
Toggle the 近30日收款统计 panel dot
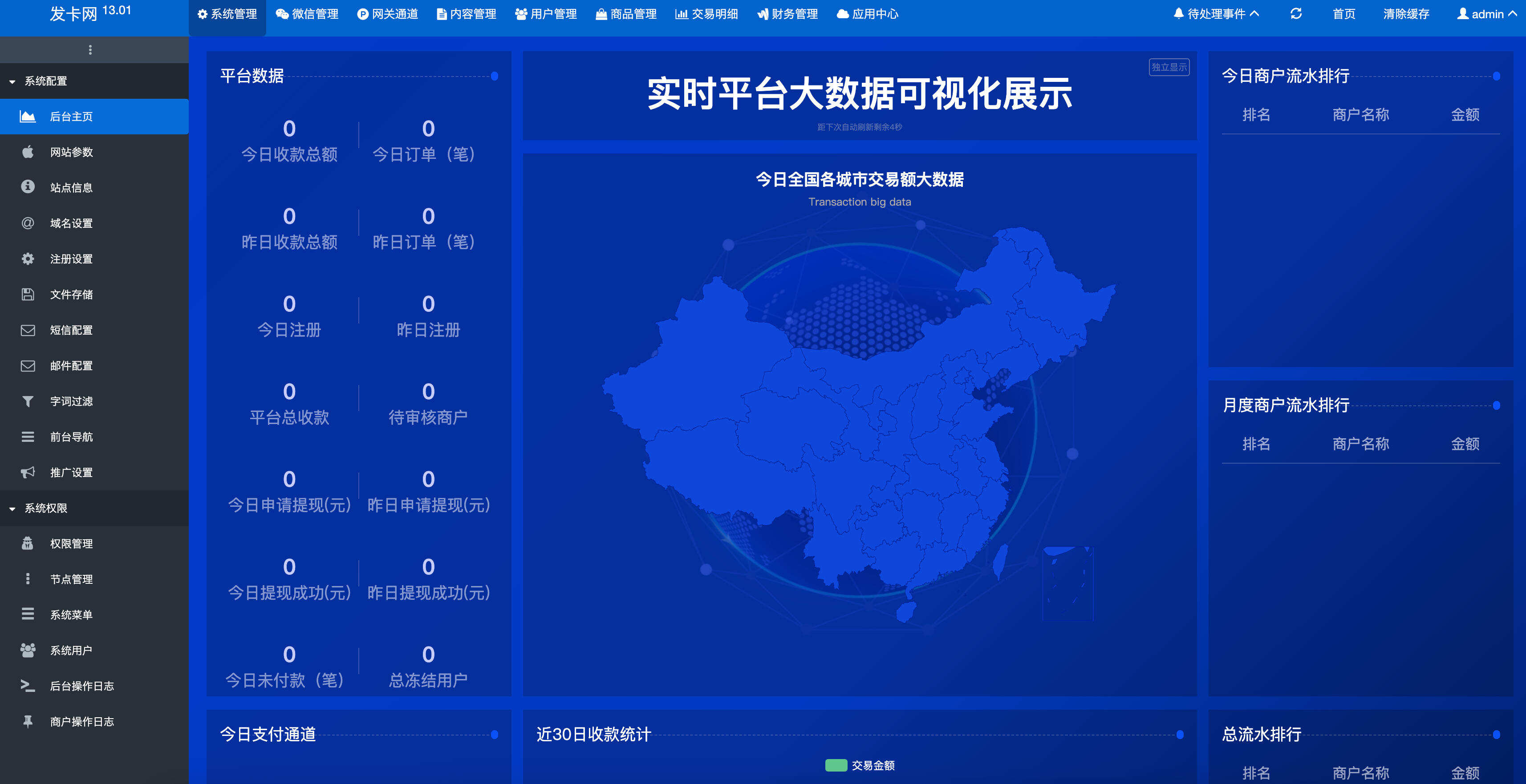(x=1181, y=734)
